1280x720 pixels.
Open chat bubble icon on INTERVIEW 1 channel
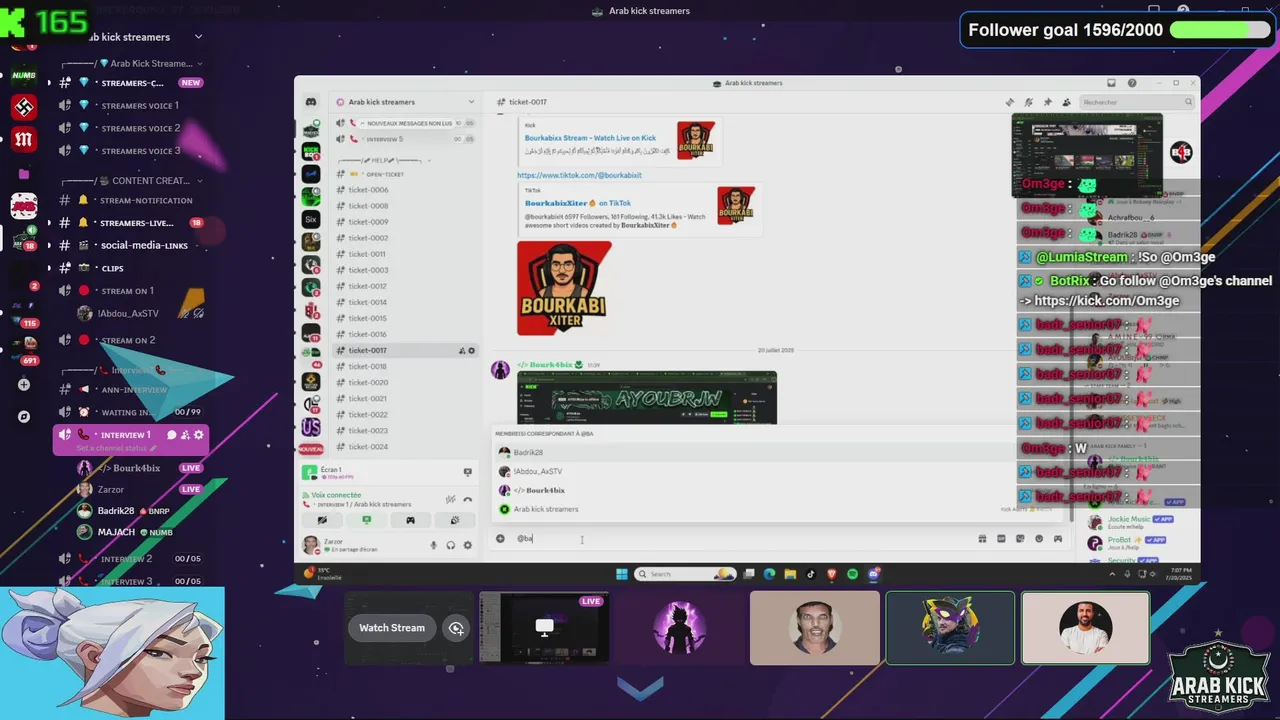(x=171, y=435)
